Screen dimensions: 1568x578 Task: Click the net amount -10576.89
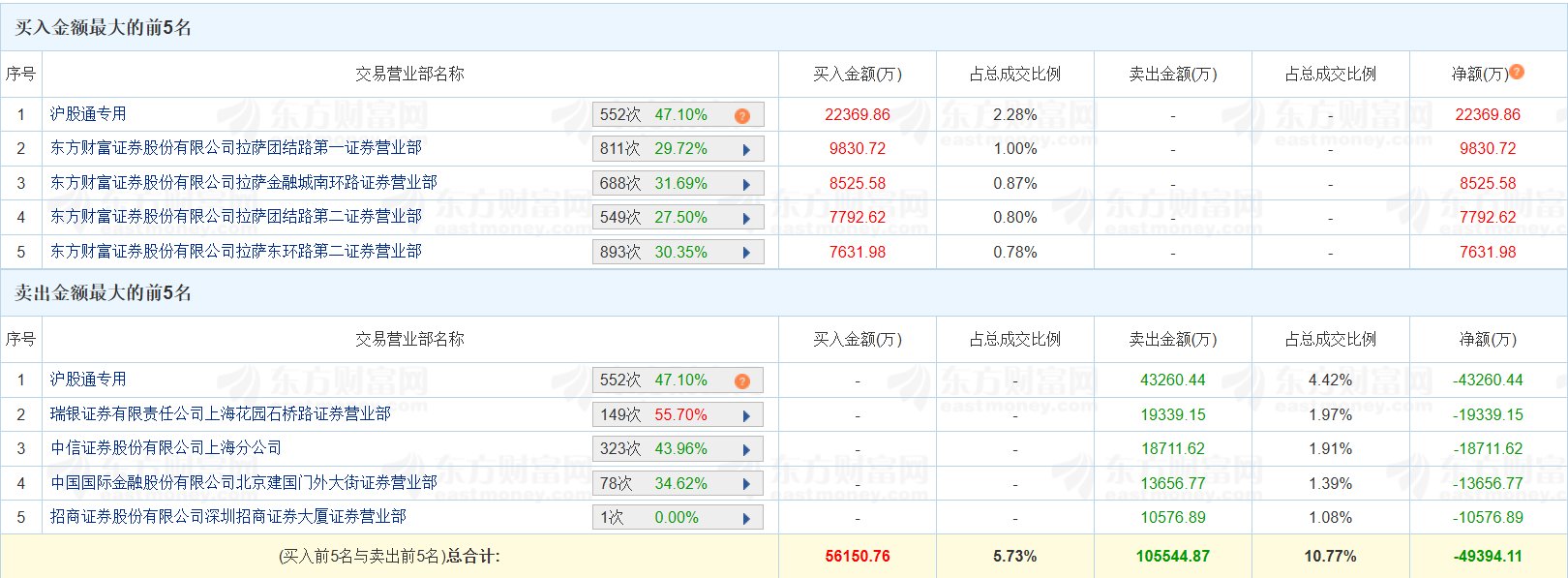coord(1488,518)
